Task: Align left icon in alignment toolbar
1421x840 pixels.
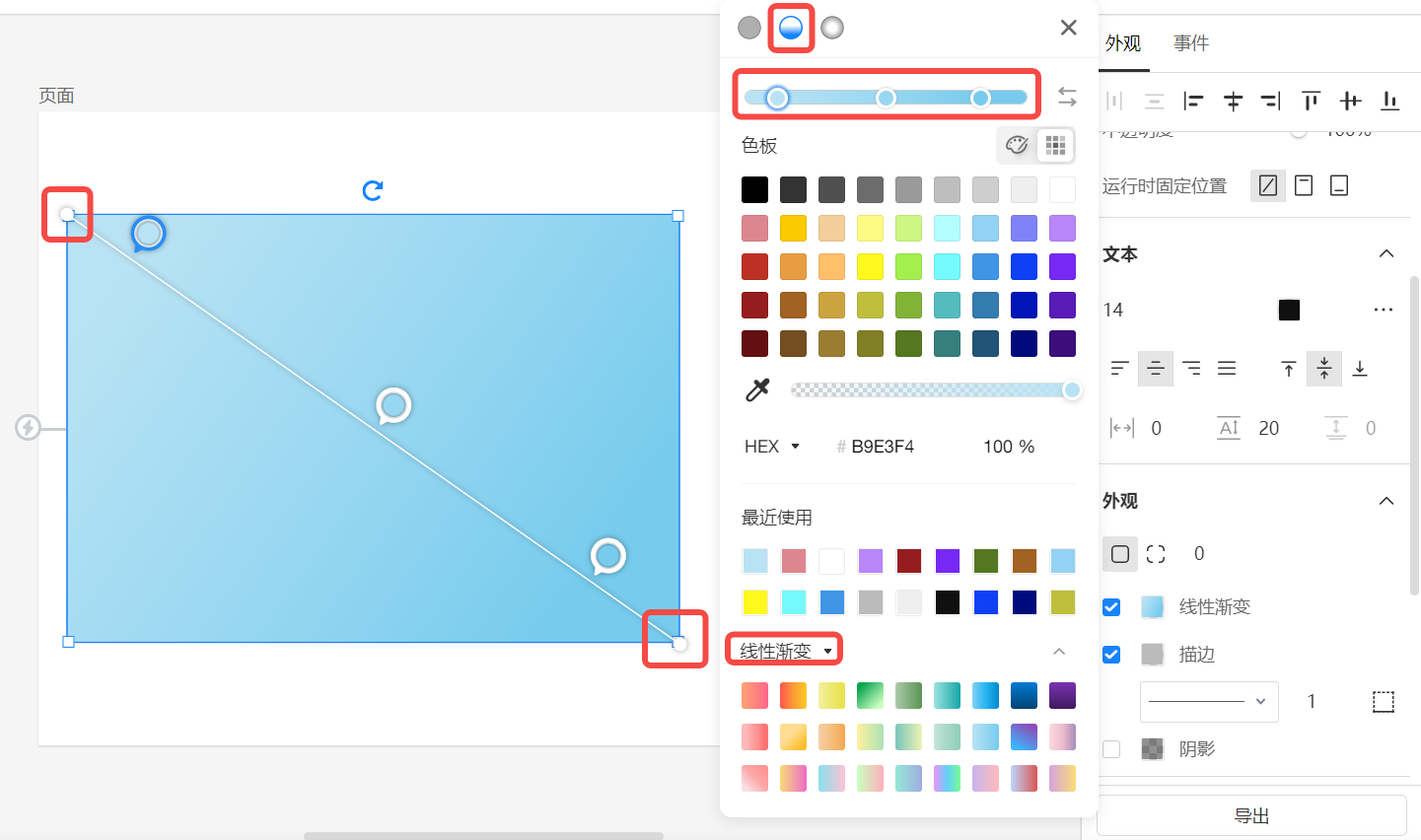Action: [x=1193, y=101]
